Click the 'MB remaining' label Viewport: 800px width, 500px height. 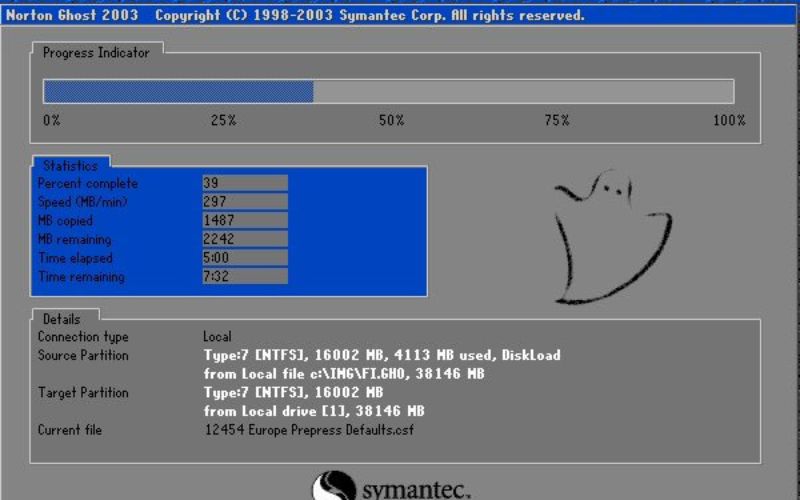pos(74,239)
